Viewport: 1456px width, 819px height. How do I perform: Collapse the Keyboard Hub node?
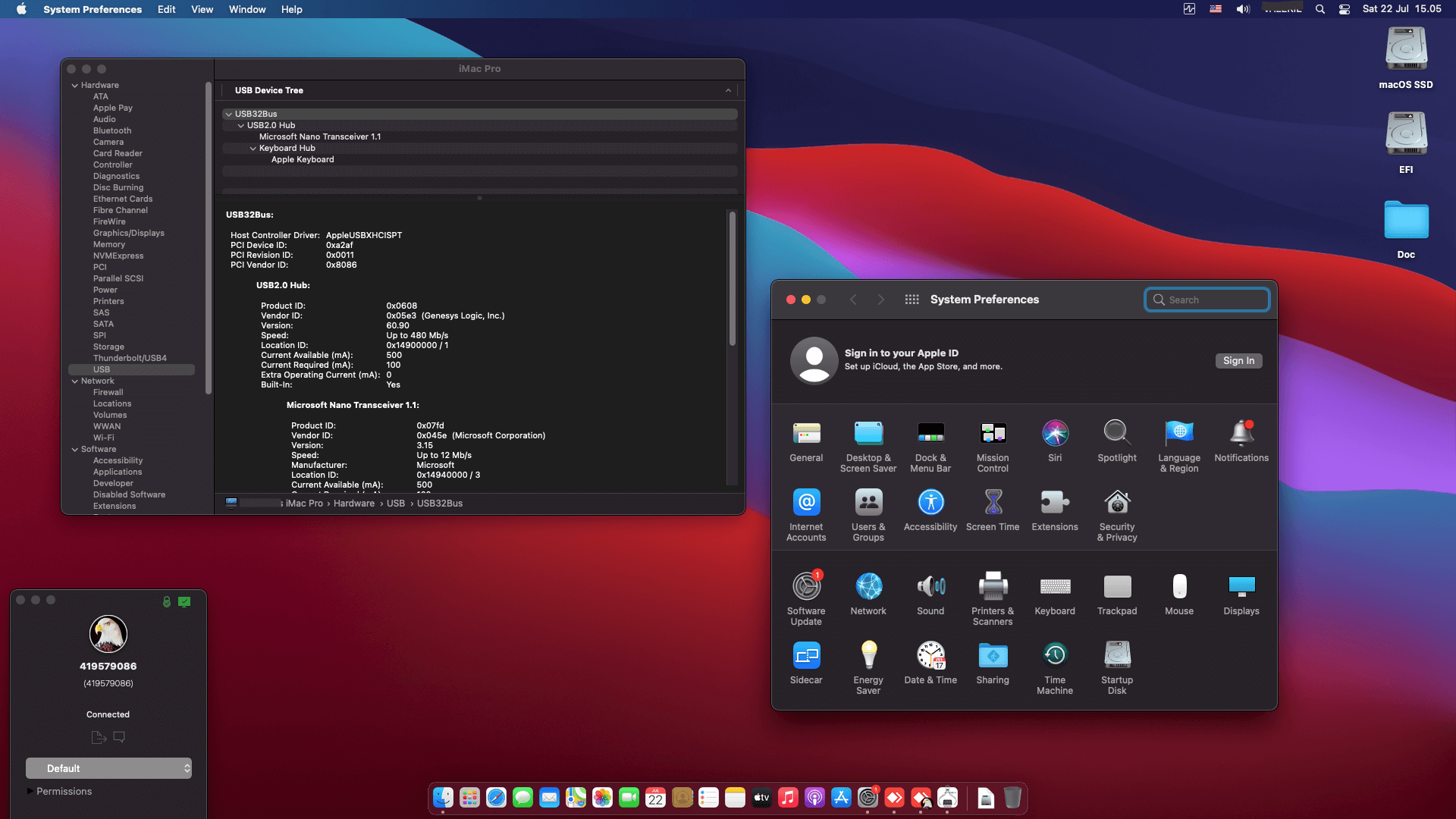pyautogui.click(x=253, y=149)
